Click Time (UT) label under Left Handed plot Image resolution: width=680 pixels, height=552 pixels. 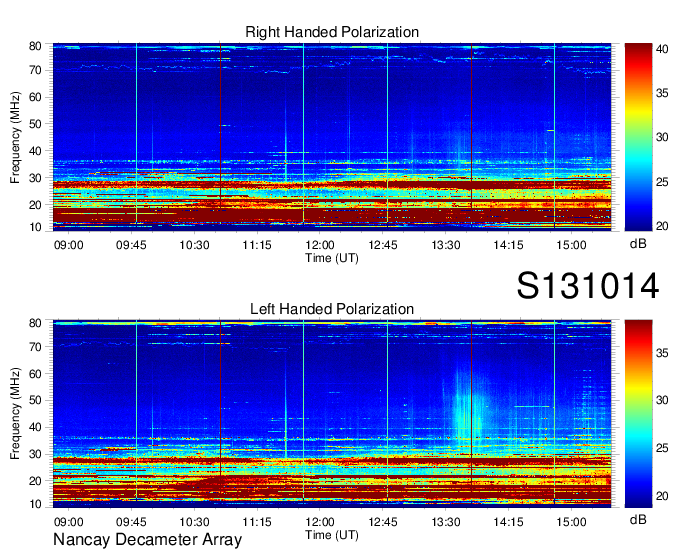pos(332,535)
